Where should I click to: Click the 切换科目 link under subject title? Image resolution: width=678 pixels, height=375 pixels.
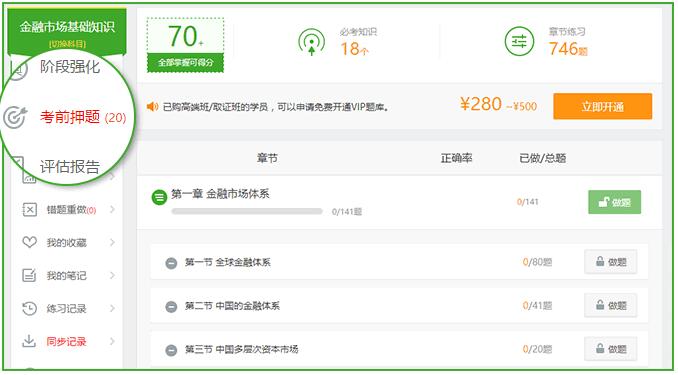[67, 44]
